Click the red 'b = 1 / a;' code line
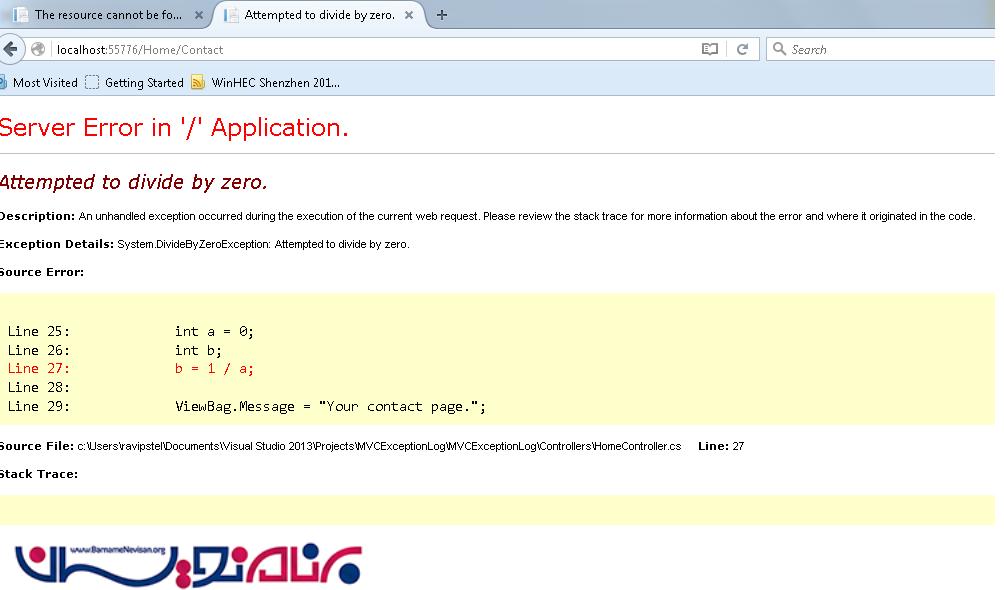1004x590 pixels. (x=214, y=368)
